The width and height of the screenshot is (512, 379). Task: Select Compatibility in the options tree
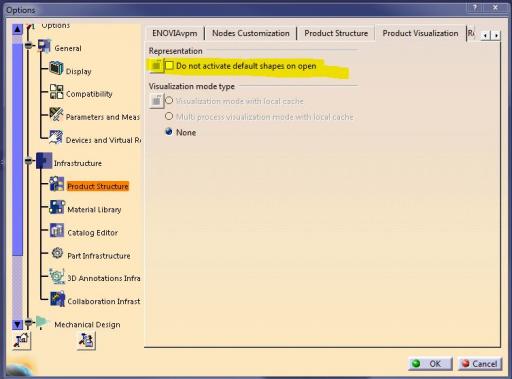pyautogui.click(x=89, y=94)
